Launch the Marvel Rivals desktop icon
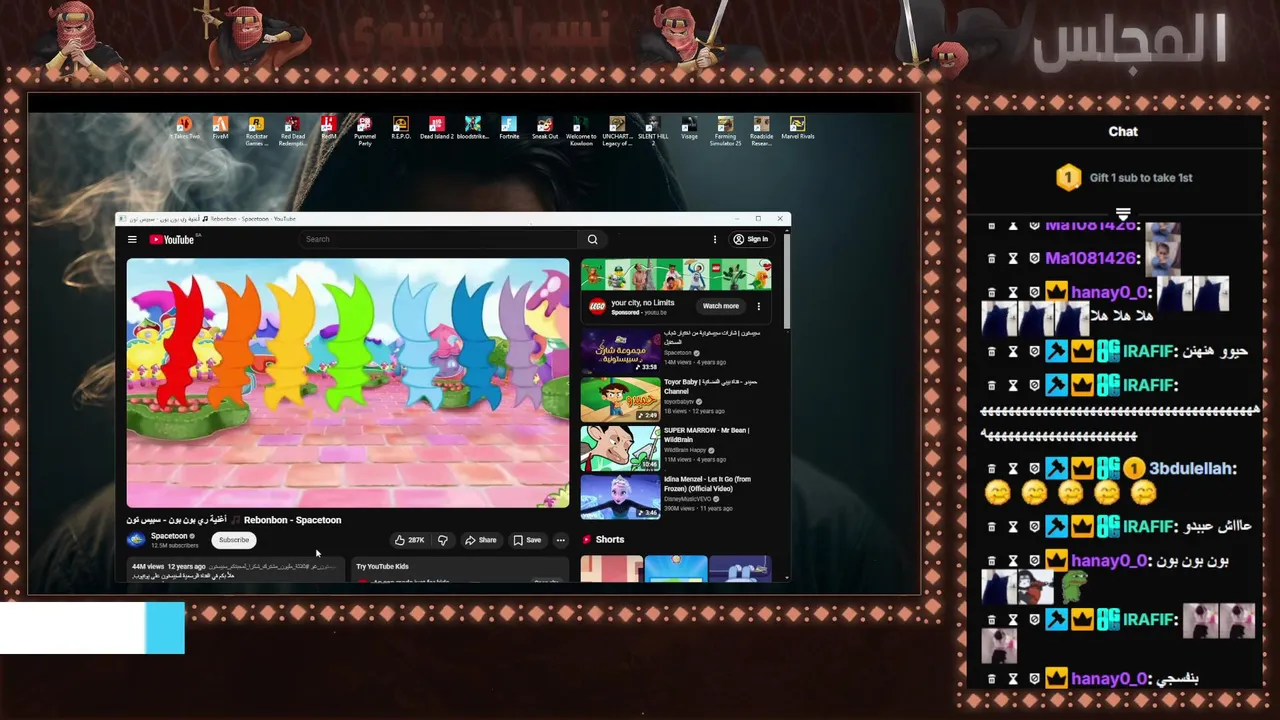This screenshot has width=1280, height=720. (x=797, y=128)
